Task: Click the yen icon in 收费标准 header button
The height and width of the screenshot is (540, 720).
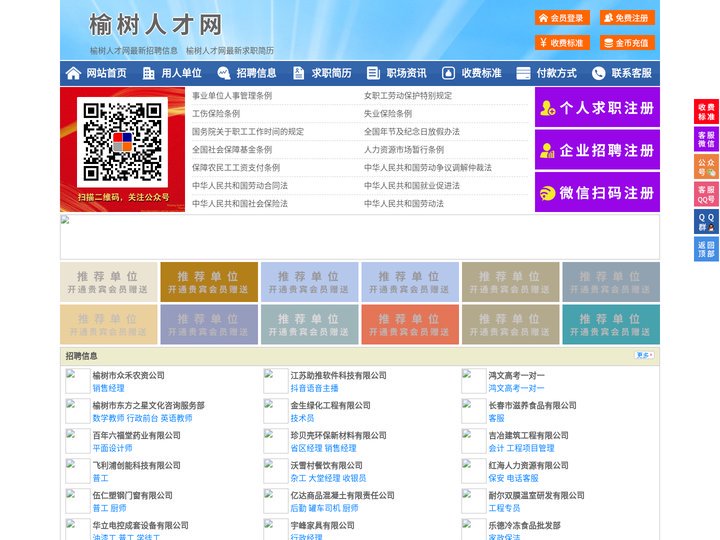Action: 543,43
